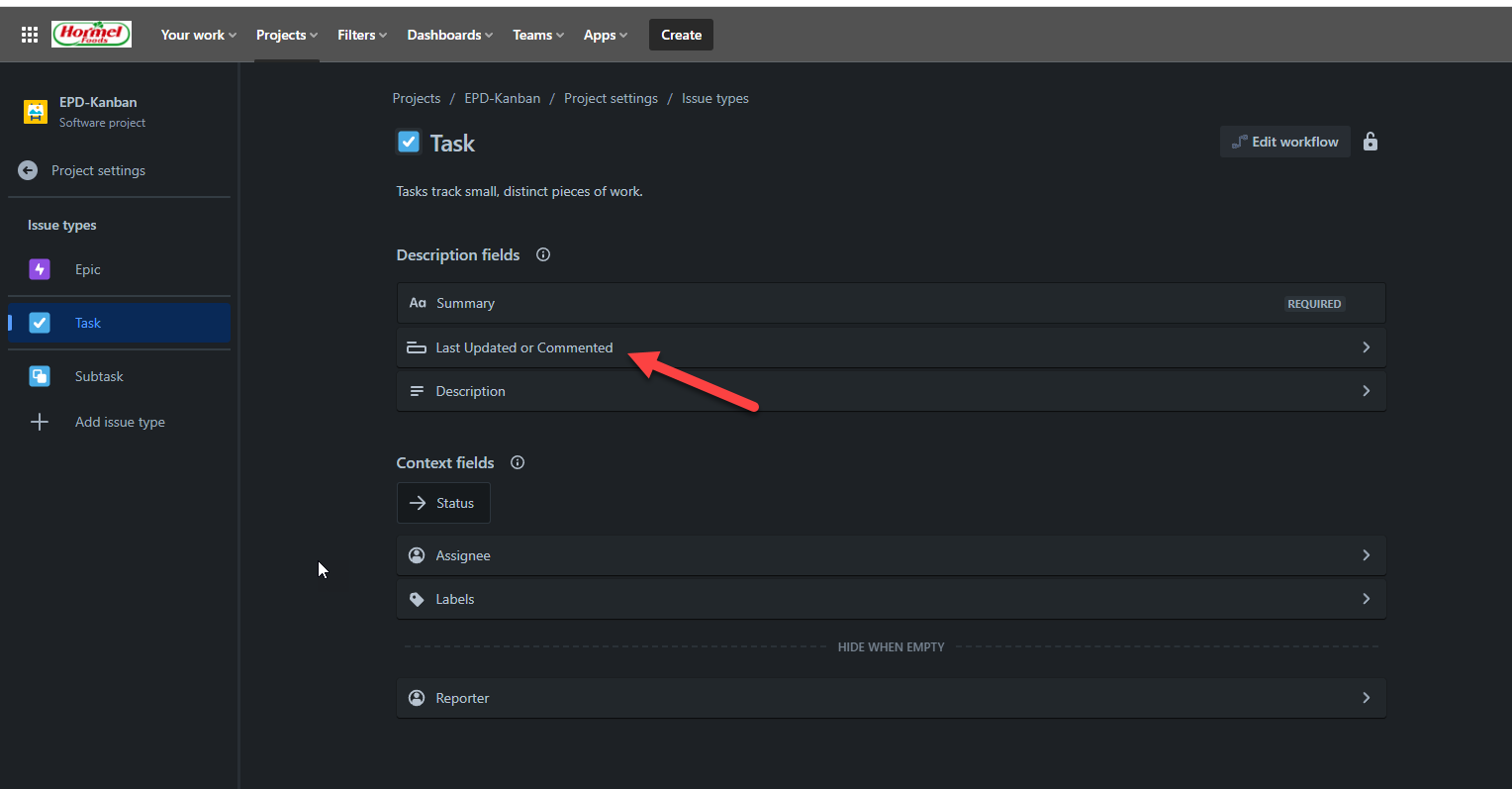Click the lock icon next to Edit workflow
The image size is (1512, 789).
tap(1370, 142)
